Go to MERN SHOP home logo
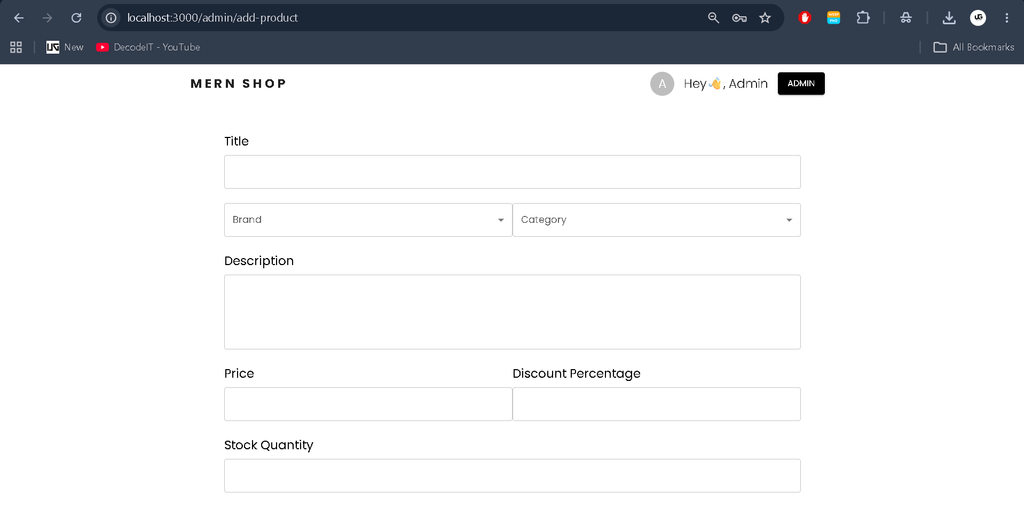Viewport: 1024px width, 505px height. click(x=238, y=84)
